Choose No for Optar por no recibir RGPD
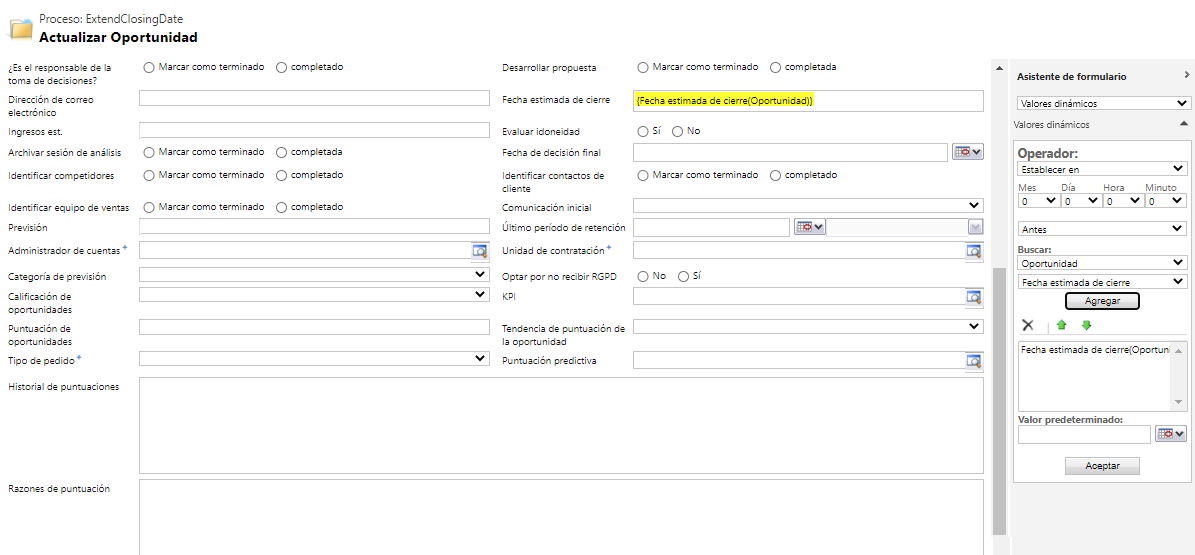The width and height of the screenshot is (1195, 555). coord(643,276)
